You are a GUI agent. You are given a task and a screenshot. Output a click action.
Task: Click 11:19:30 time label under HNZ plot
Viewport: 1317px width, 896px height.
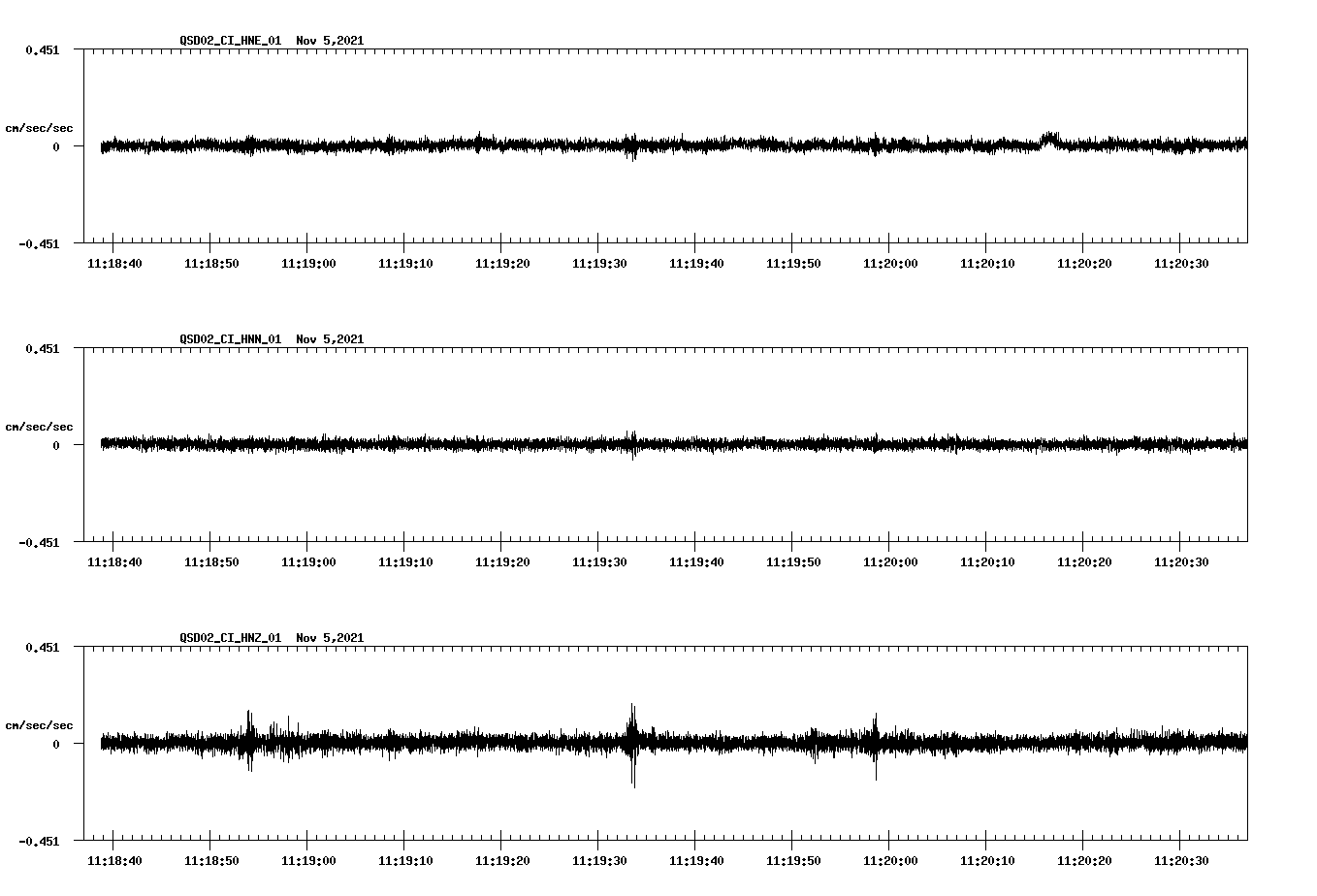[599, 861]
